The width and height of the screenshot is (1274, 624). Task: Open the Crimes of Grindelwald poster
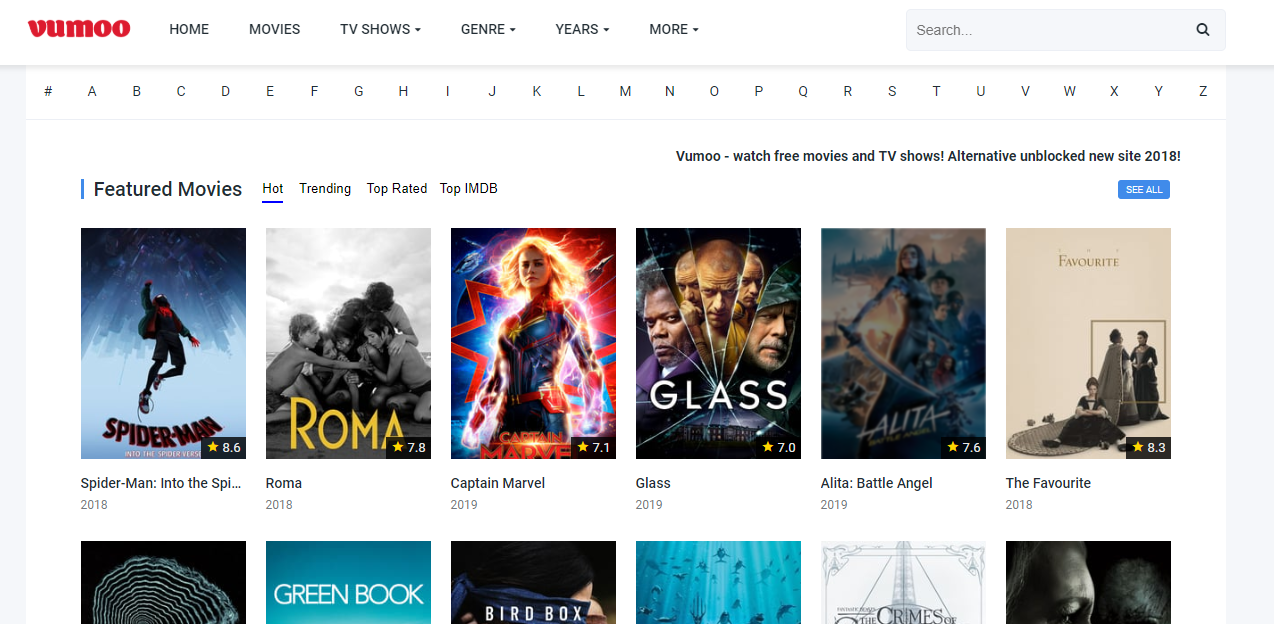click(903, 582)
